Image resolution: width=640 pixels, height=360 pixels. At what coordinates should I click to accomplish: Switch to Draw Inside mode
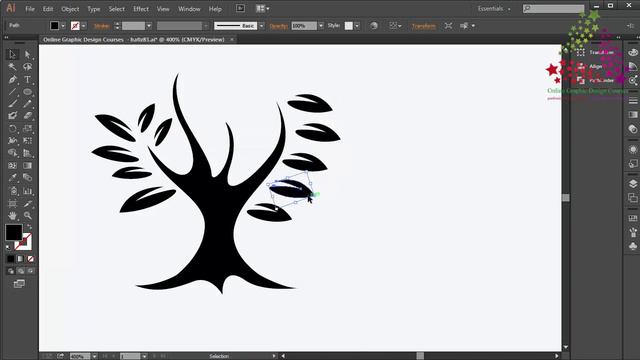click(x=30, y=271)
